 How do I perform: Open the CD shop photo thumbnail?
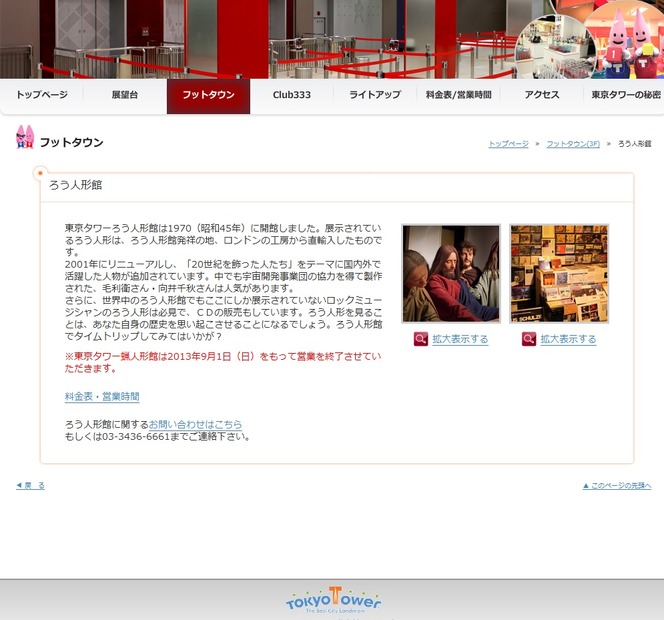point(559,274)
